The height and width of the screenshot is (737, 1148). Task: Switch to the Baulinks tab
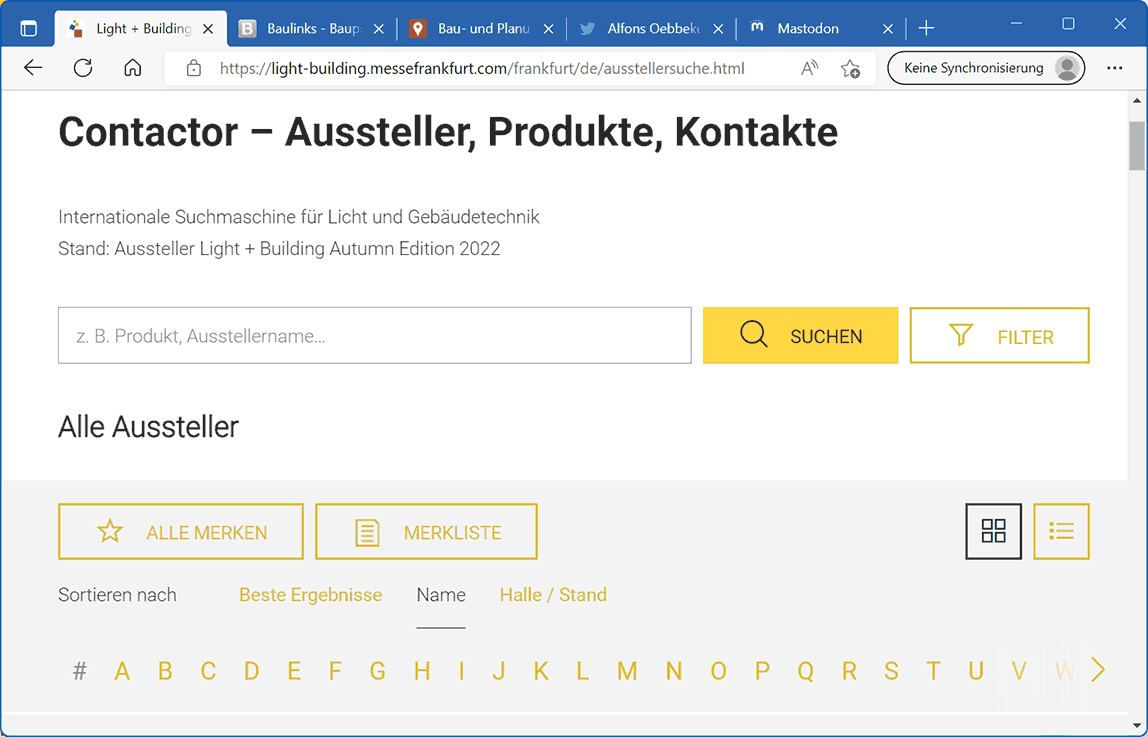click(311, 29)
